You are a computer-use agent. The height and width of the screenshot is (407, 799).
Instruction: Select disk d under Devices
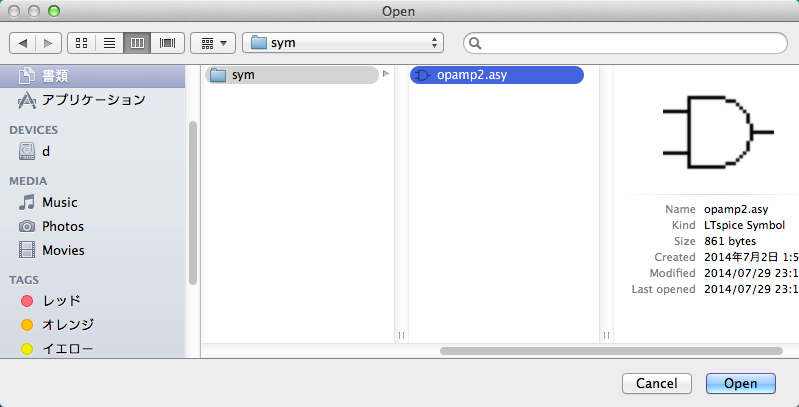92,151
